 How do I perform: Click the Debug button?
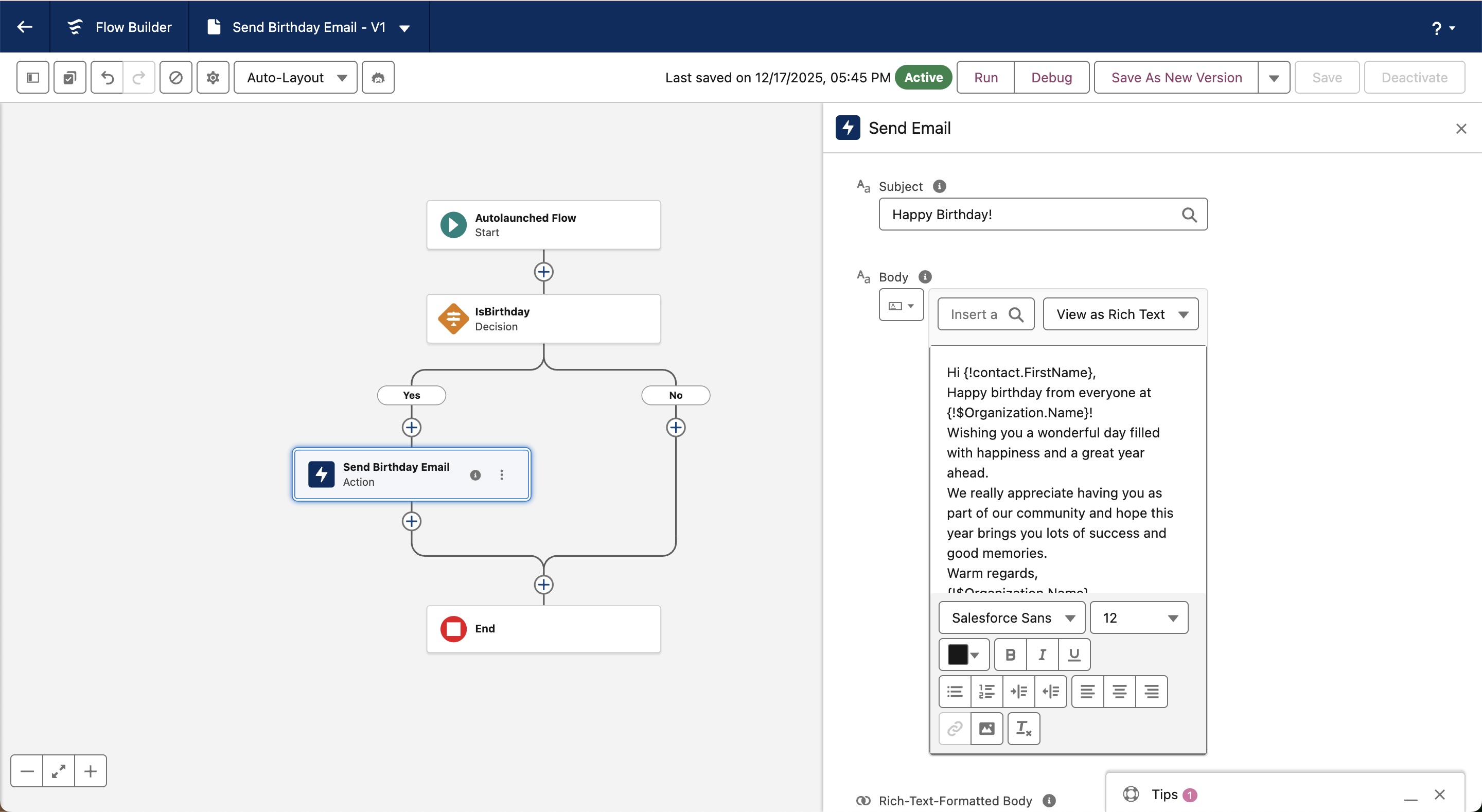click(1051, 77)
